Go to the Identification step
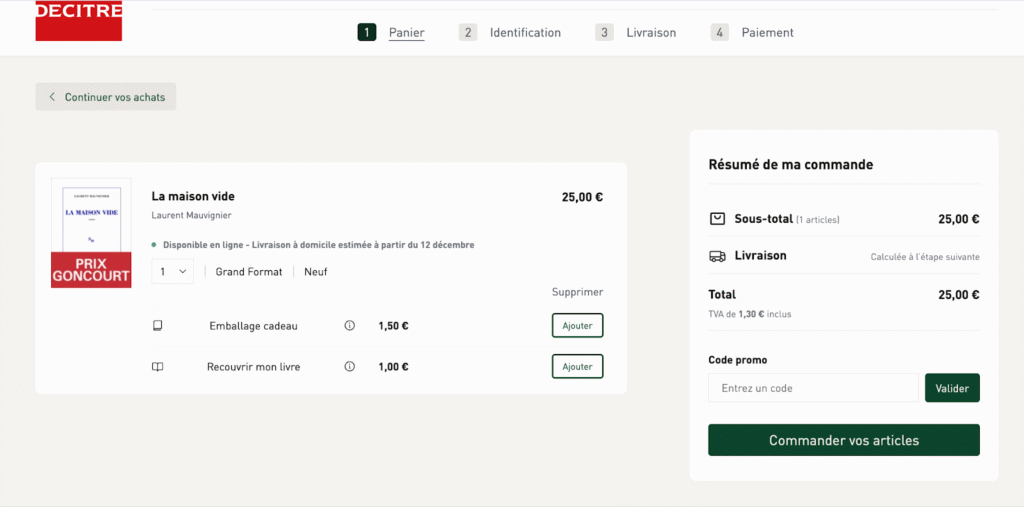Image resolution: width=1024 pixels, height=507 pixels. (x=524, y=33)
